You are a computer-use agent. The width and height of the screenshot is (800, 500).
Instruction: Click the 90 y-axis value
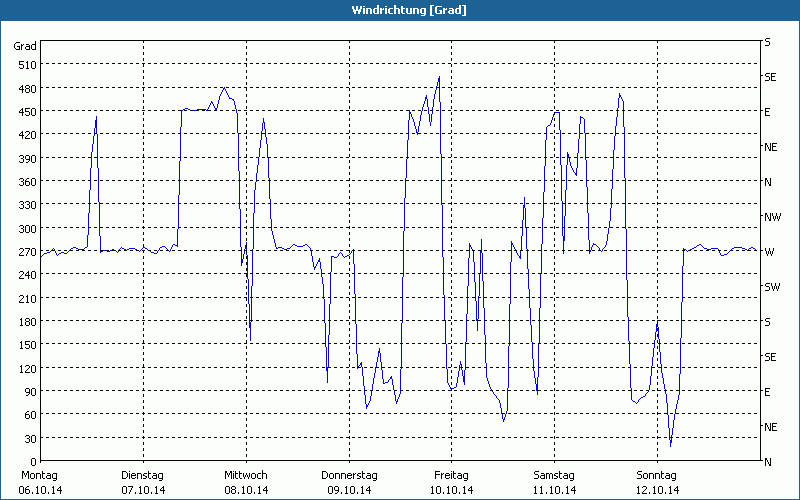(x=31, y=392)
